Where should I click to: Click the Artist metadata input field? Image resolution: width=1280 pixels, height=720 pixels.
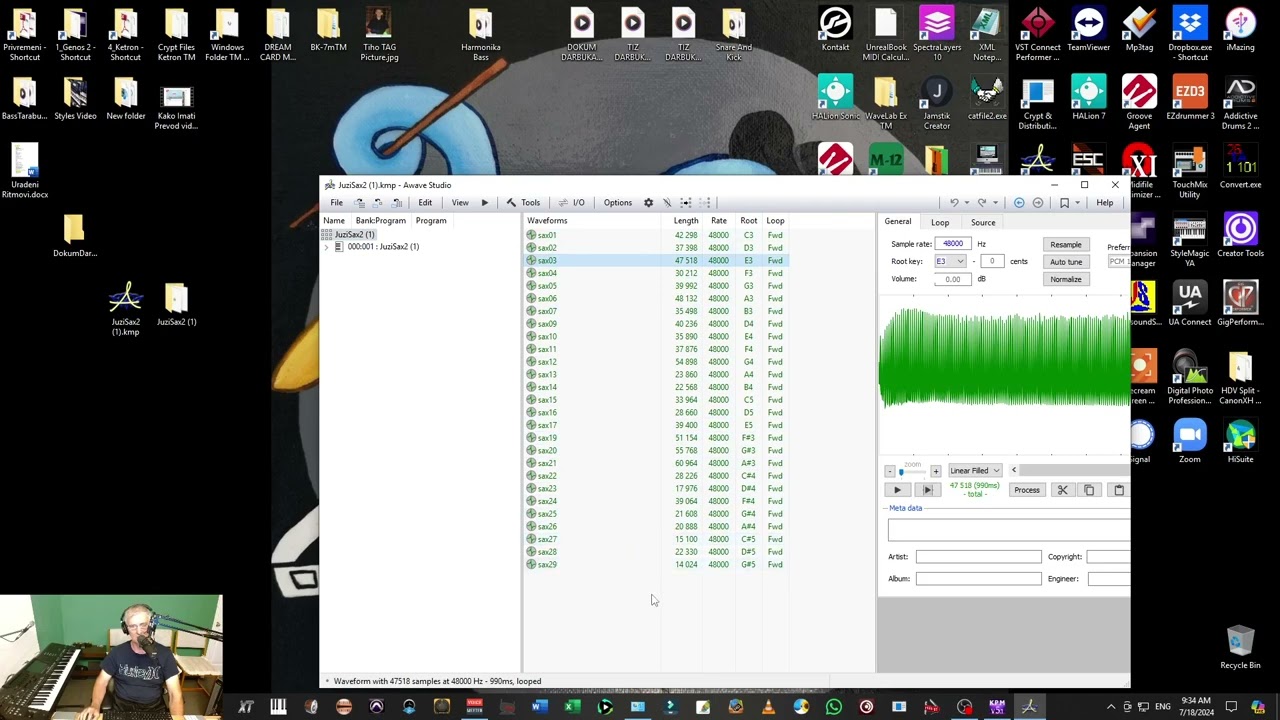978,557
